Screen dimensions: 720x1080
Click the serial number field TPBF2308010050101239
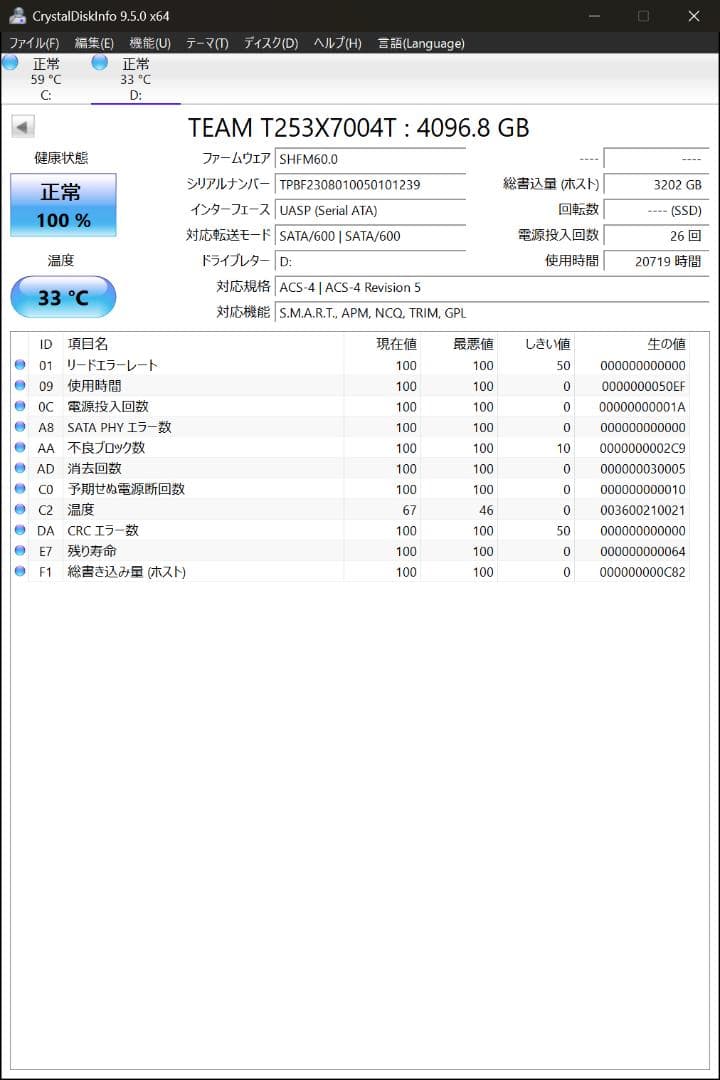pos(370,185)
